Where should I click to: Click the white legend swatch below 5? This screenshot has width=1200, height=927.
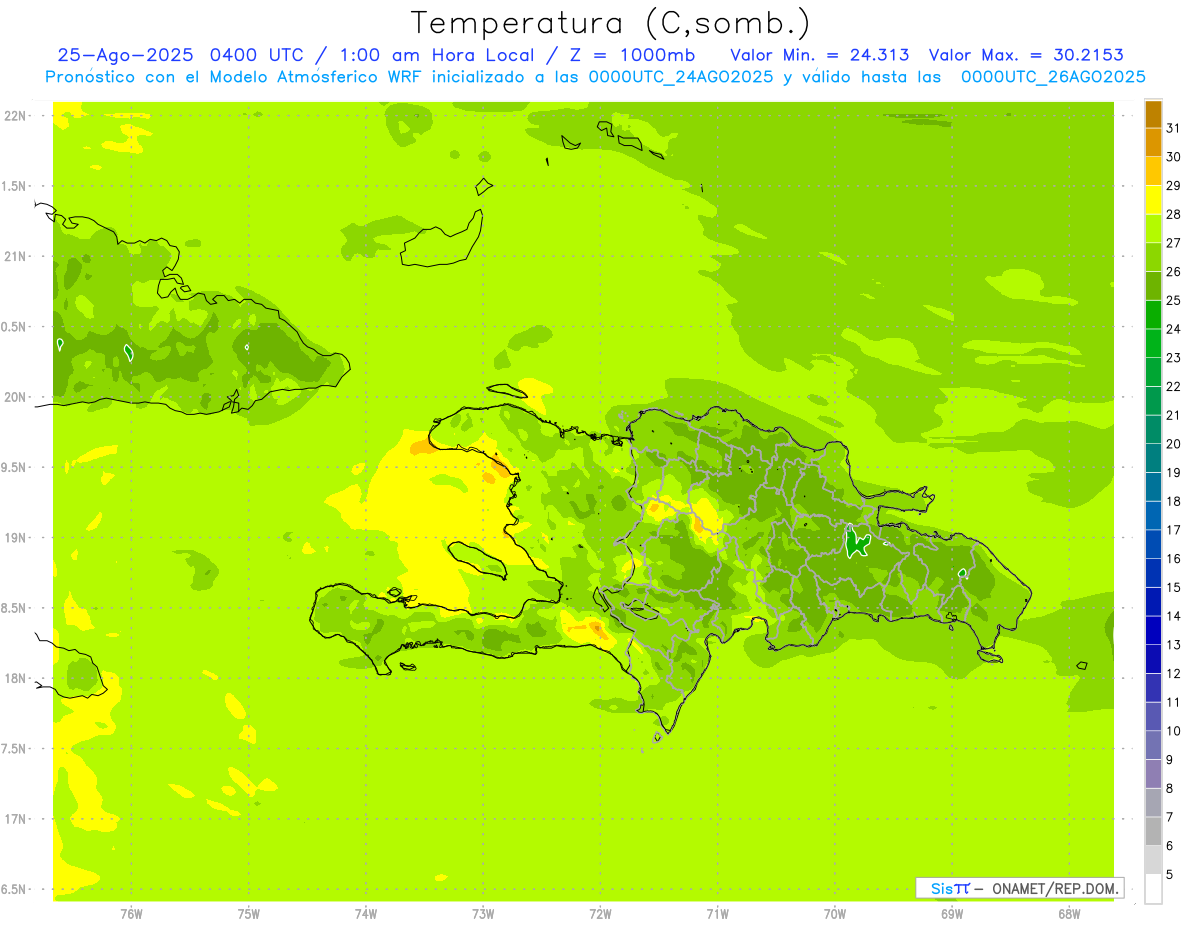tap(1153, 888)
